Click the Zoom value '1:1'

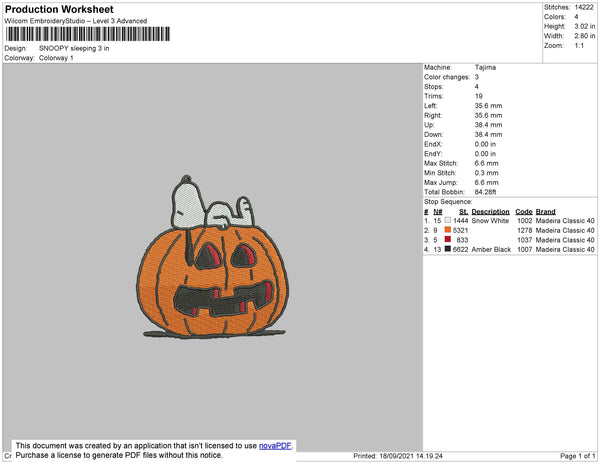[x=579, y=46]
